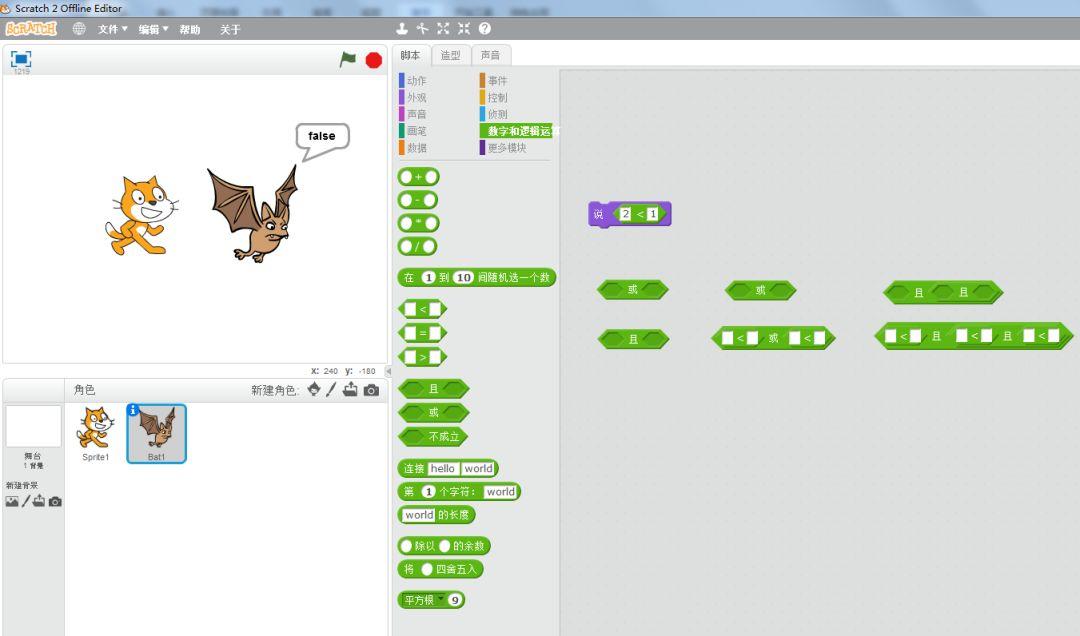Click the greater-than comparison block in the palette
The image size is (1080, 636).
(x=422, y=357)
